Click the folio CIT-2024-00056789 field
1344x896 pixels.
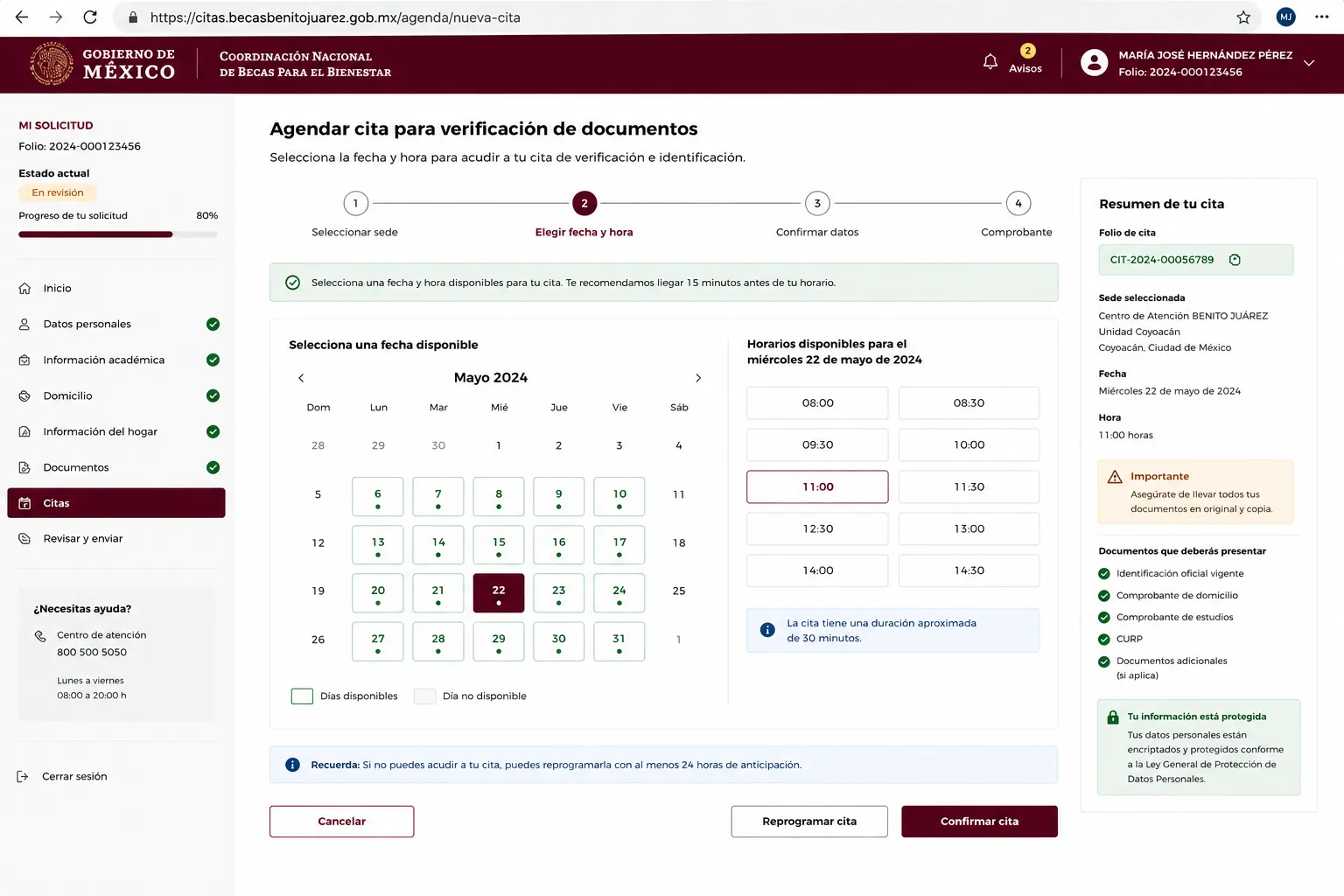pos(1195,260)
